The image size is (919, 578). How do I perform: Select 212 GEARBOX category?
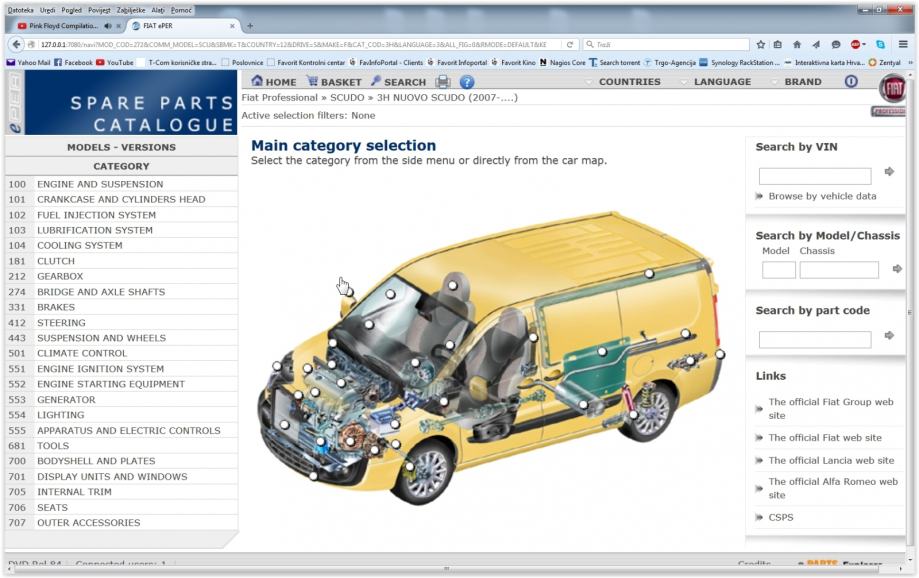(x=121, y=276)
